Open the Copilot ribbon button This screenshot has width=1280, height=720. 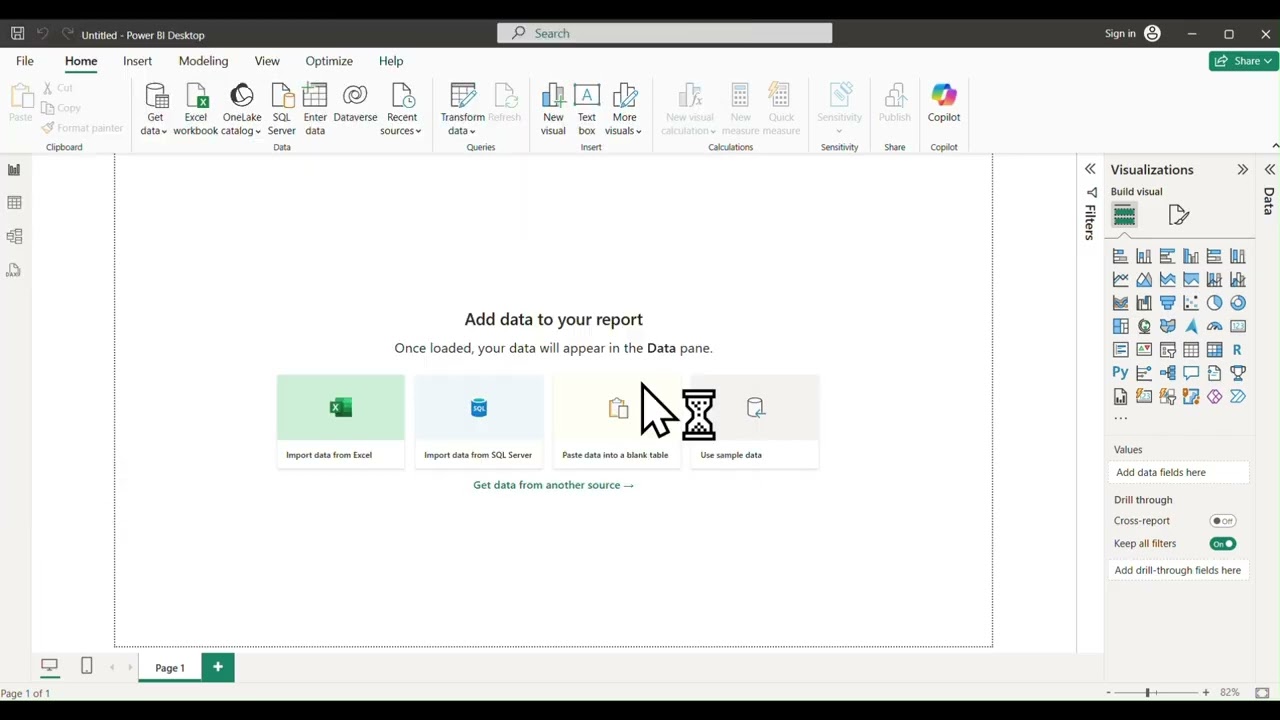click(x=944, y=104)
